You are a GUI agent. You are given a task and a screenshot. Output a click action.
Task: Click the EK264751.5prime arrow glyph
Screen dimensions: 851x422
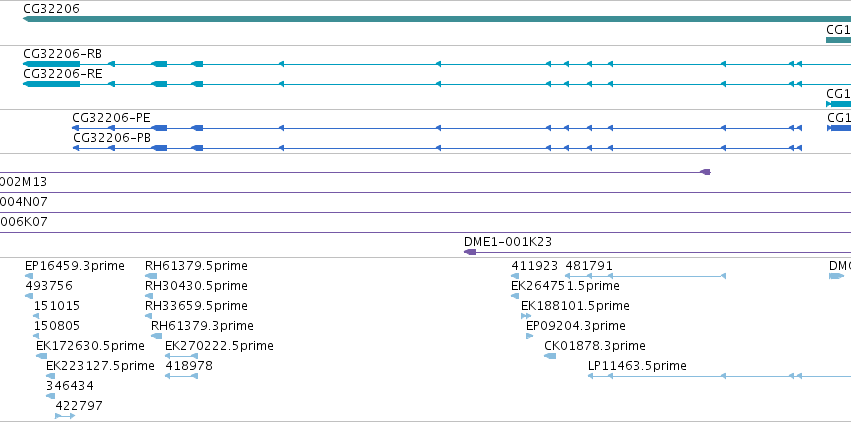point(515,296)
